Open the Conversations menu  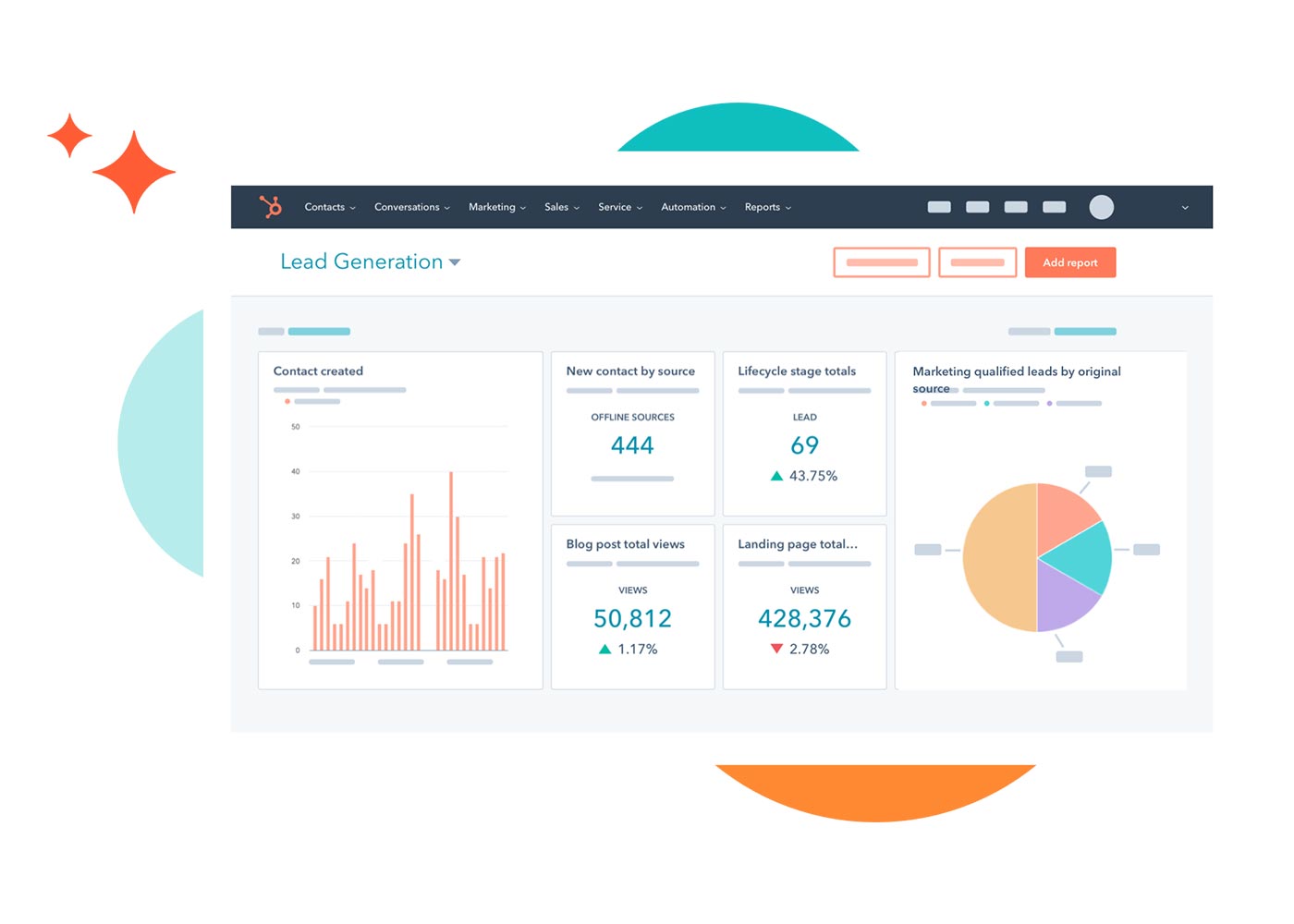click(x=412, y=207)
